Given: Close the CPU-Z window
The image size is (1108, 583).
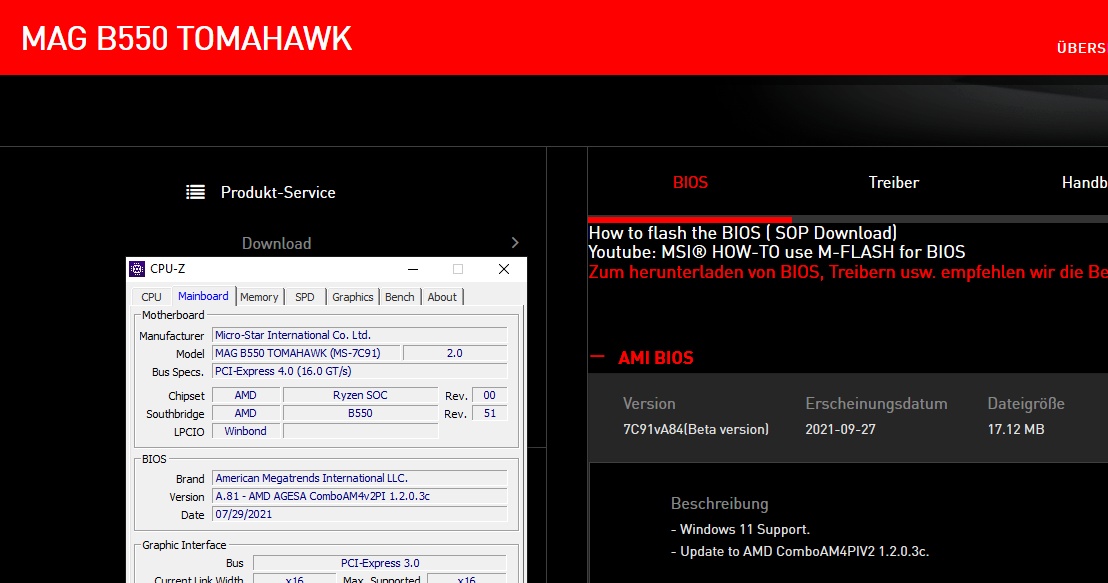Looking at the screenshot, I should click(504, 269).
